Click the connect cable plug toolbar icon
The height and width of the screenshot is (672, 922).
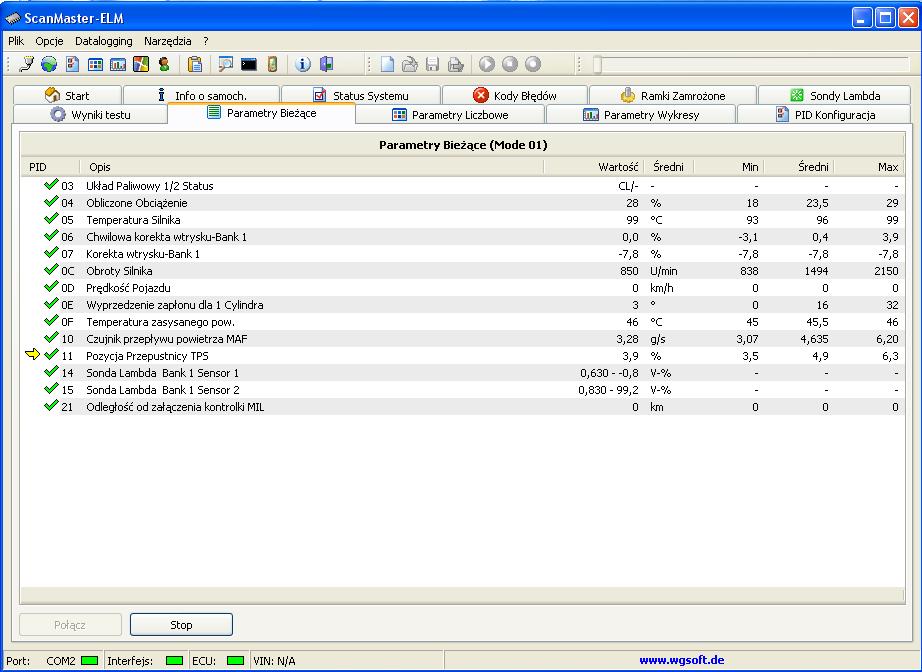coord(26,64)
